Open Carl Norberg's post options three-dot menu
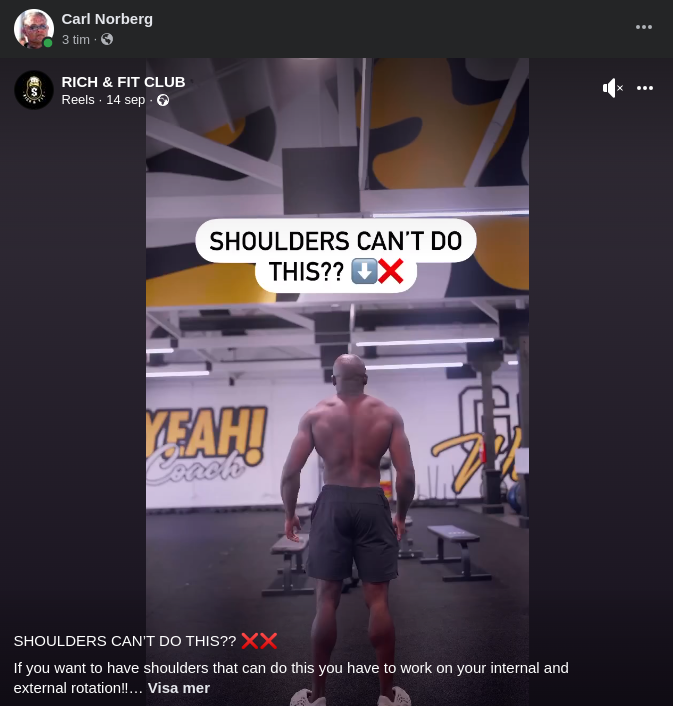 click(x=644, y=27)
